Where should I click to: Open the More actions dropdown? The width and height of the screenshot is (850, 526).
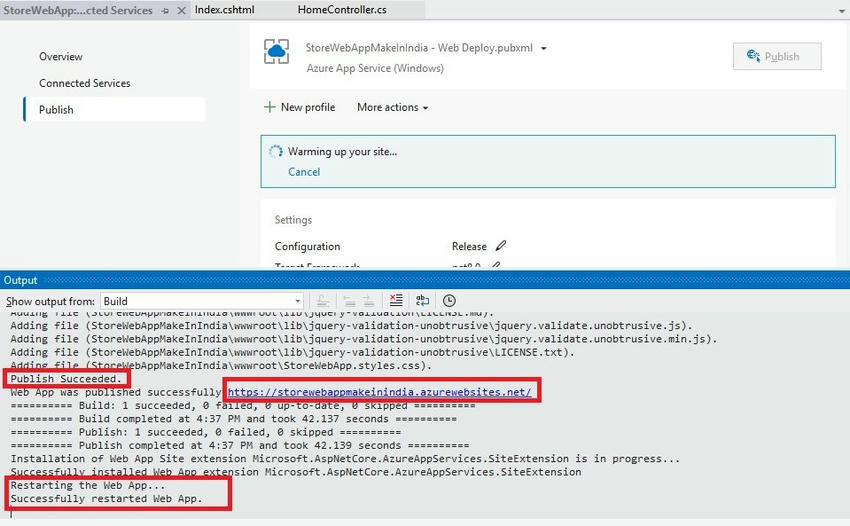(x=392, y=107)
